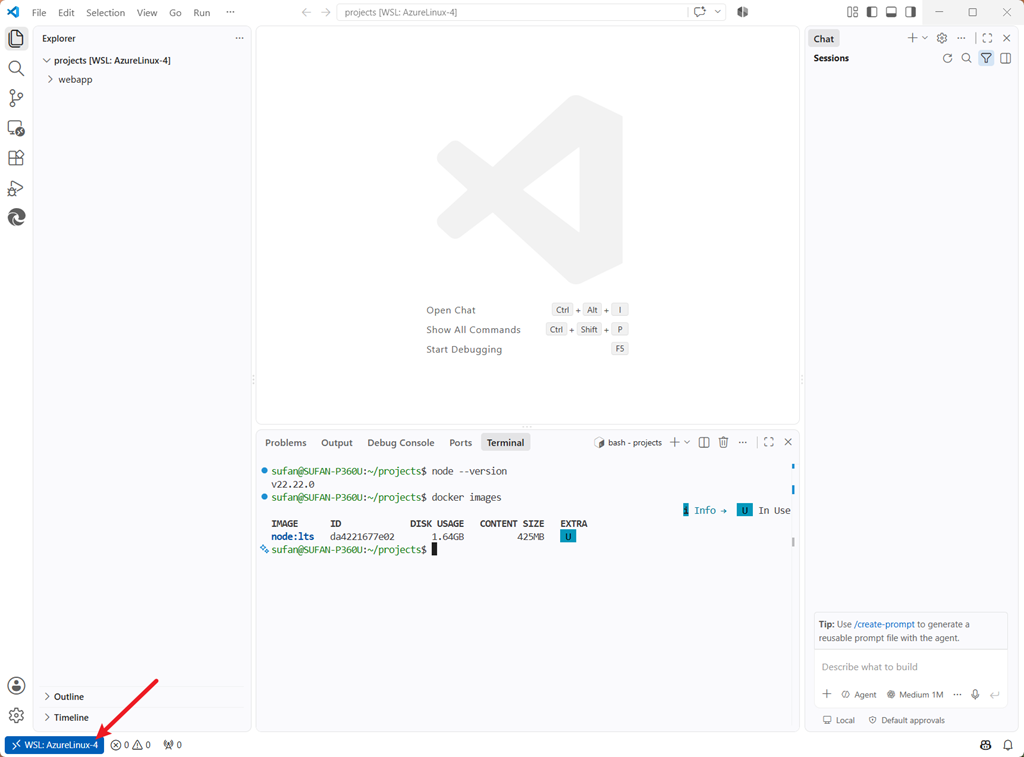Switch to the Output tab
This screenshot has width=1024, height=757.
coord(336,442)
